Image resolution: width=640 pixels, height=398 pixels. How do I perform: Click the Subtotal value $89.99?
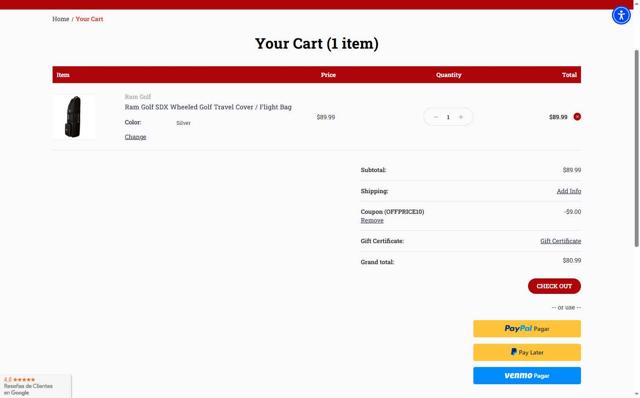pos(571,170)
